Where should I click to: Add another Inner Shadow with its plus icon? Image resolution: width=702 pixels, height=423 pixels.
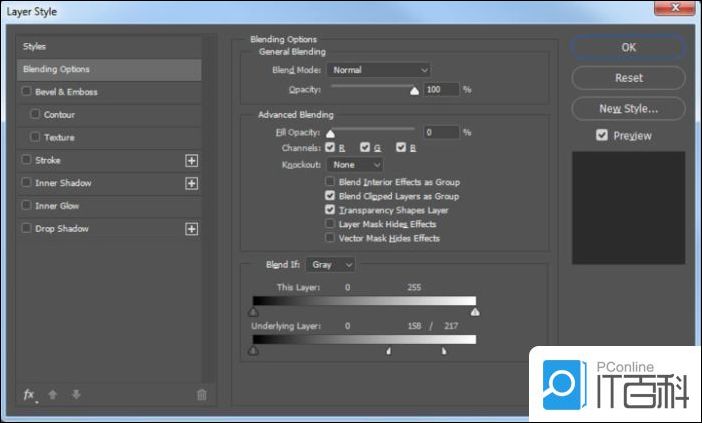pos(192,184)
